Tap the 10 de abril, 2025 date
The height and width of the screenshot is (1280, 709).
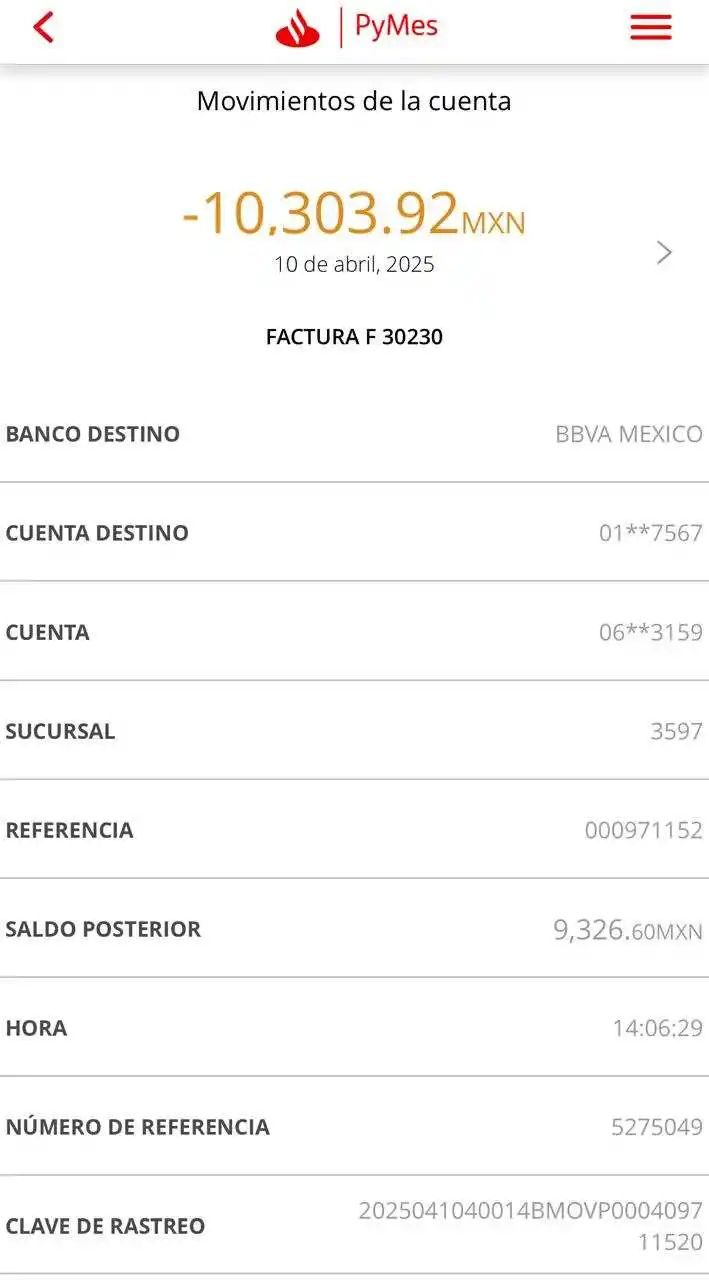(x=354, y=265)
